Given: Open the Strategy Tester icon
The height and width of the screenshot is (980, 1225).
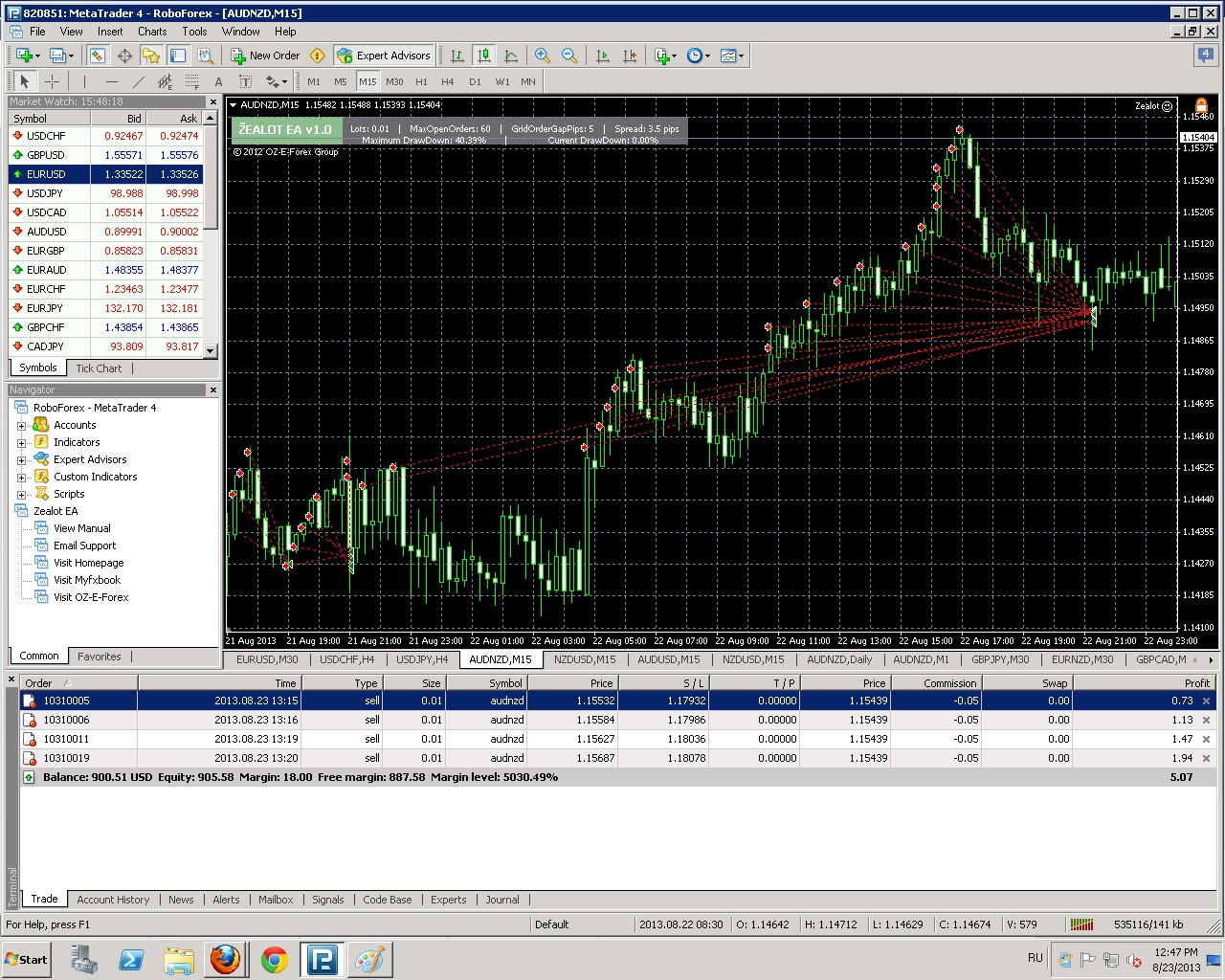Looking at the screenshot, I should (x=205, y=56).
